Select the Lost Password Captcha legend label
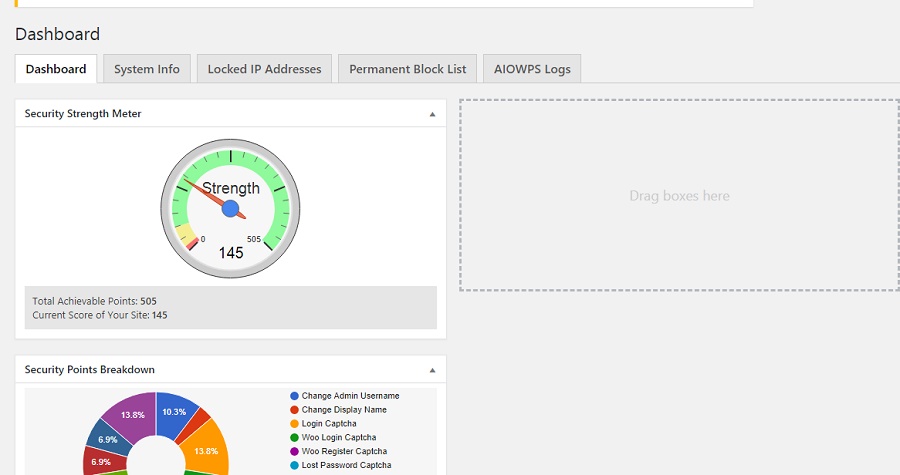 [346, 465]
